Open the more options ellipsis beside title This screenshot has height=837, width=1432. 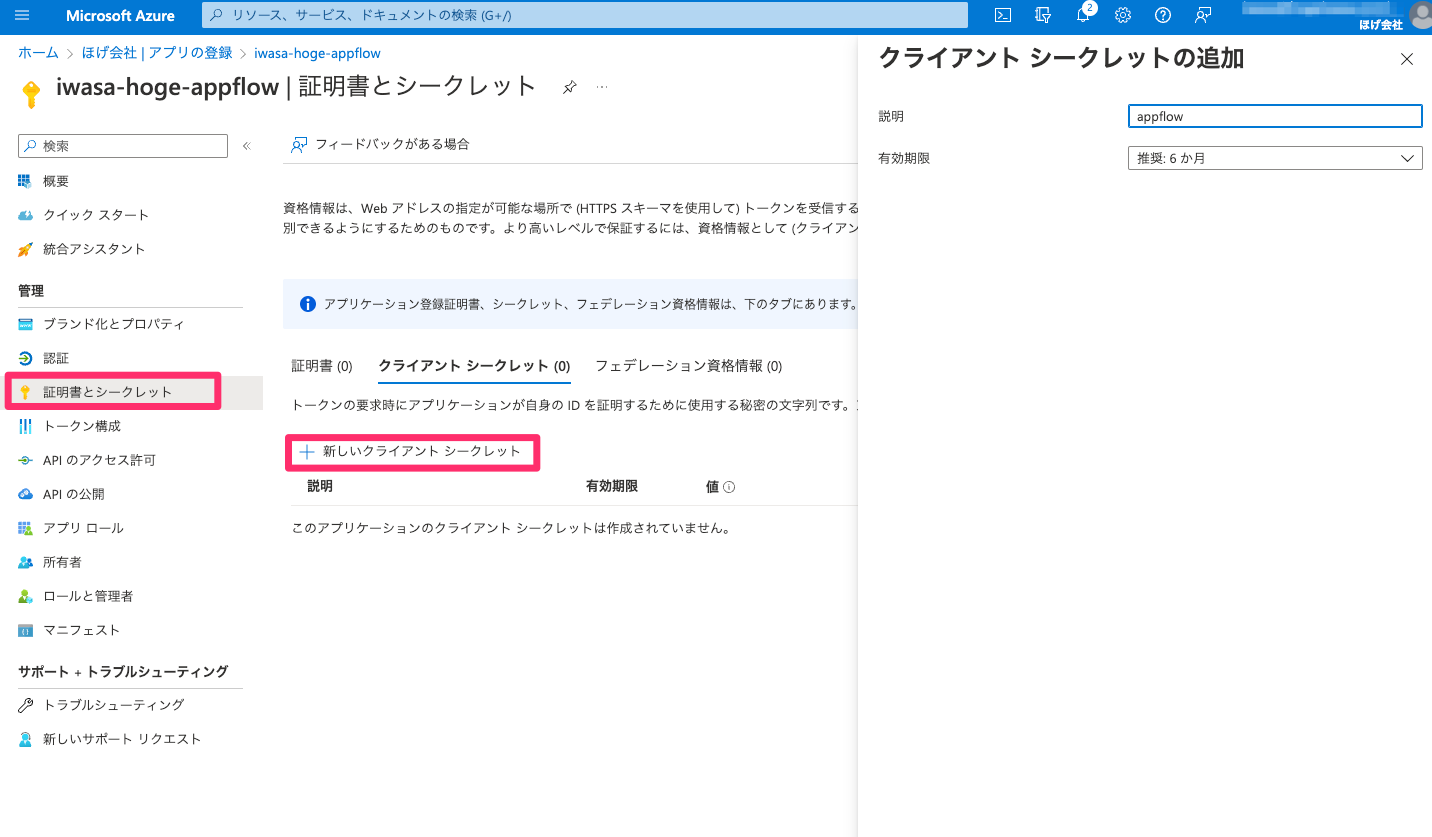(602, 88)
